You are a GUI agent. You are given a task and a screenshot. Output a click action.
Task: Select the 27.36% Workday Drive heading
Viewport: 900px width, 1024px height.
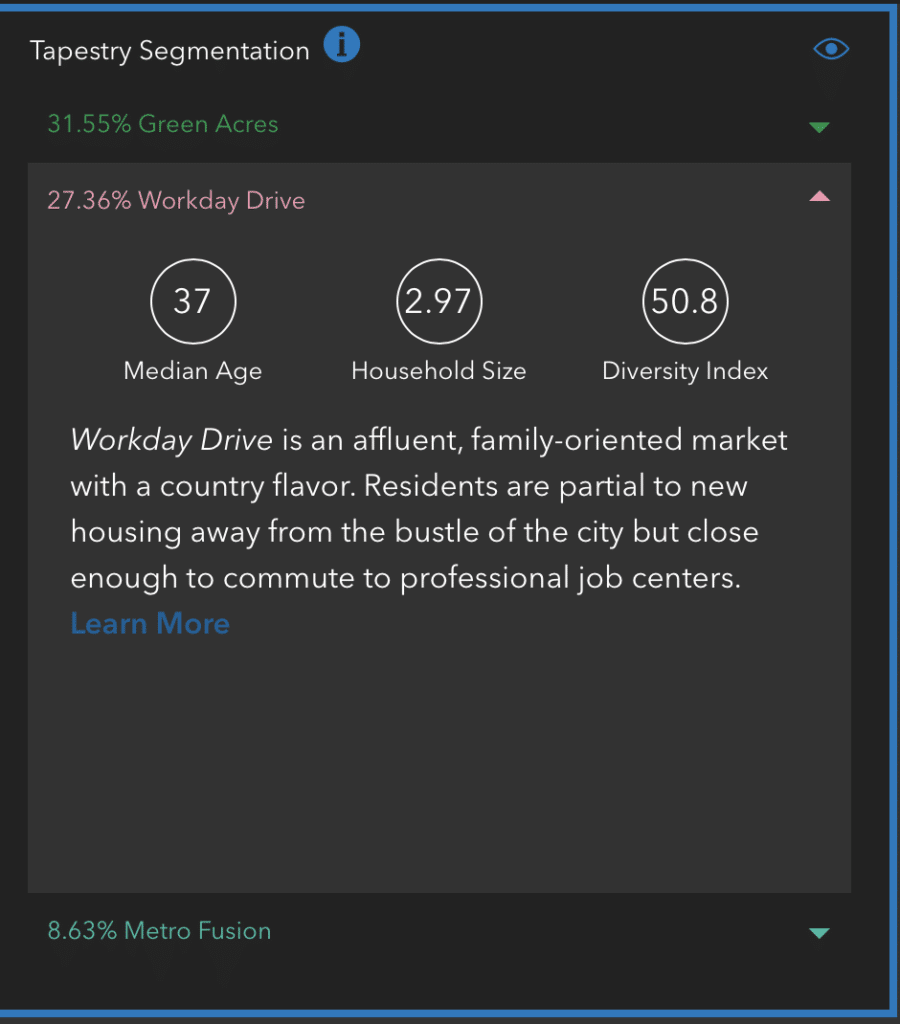point(176,200)
